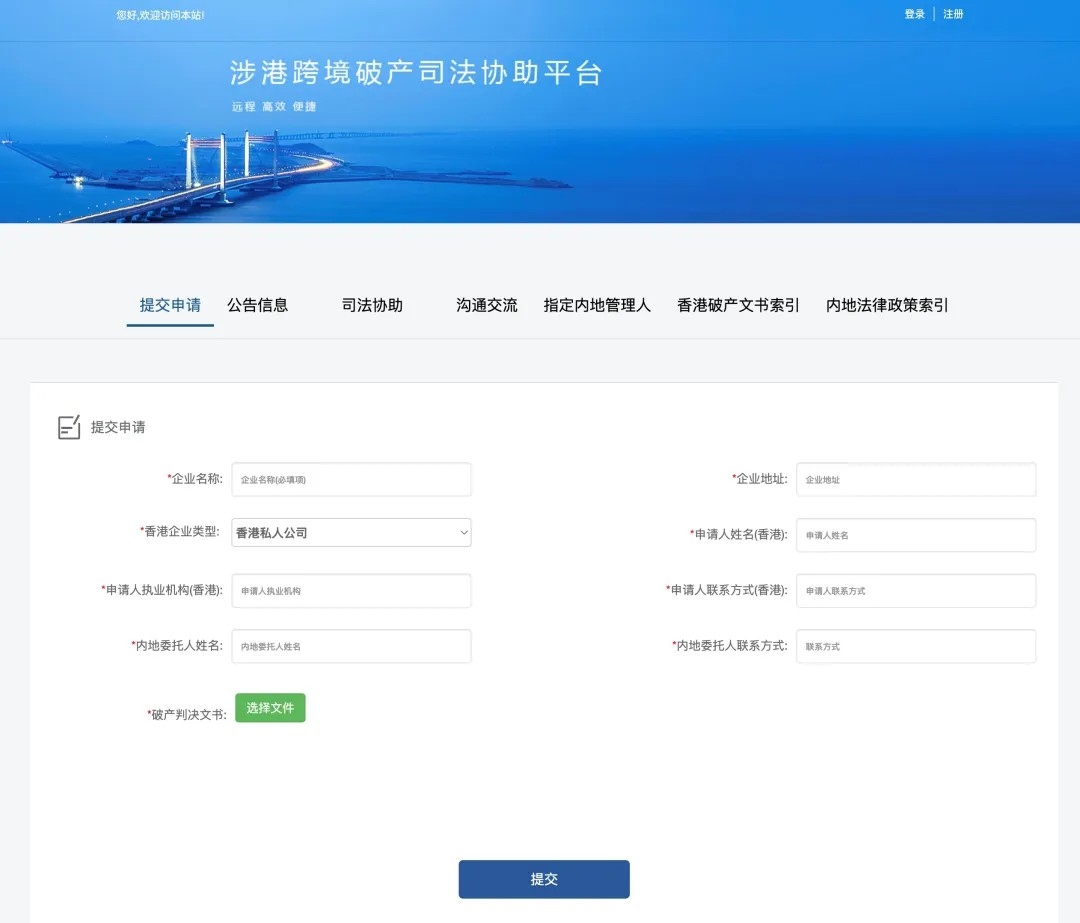
Task: Focus the 申请人联系方式(香港) input field
Action: [915, 591]
